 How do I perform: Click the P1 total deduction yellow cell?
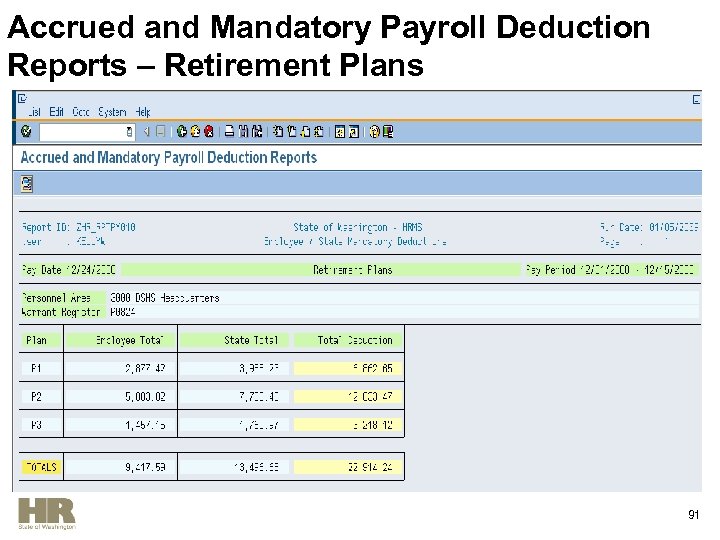click(x=348, y=368)
